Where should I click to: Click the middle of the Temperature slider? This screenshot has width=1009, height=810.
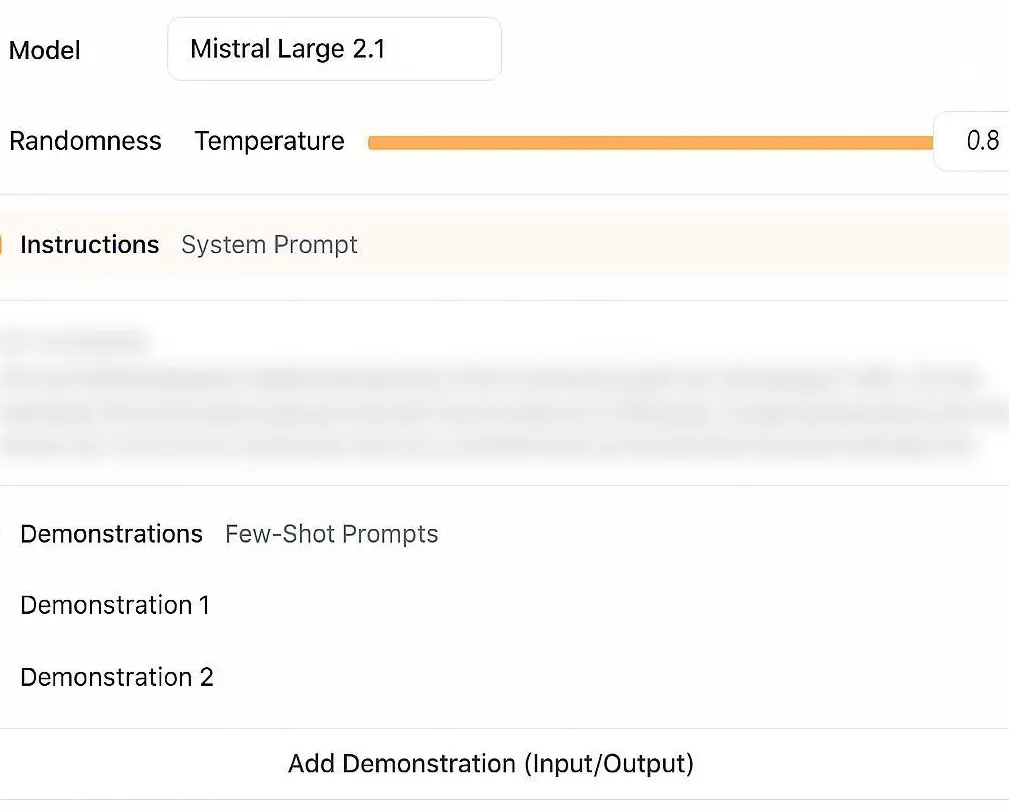point(650,143)
